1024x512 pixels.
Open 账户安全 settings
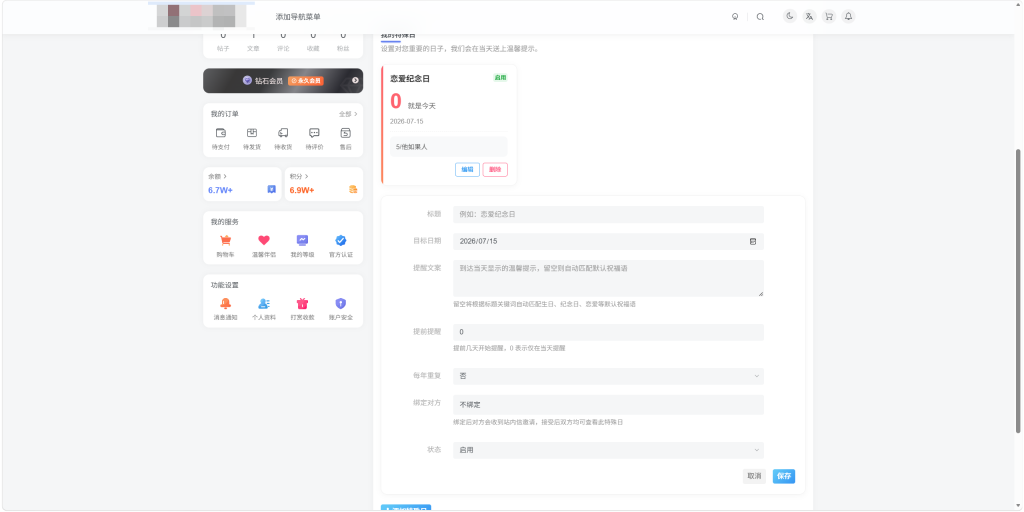coord(341,309)
